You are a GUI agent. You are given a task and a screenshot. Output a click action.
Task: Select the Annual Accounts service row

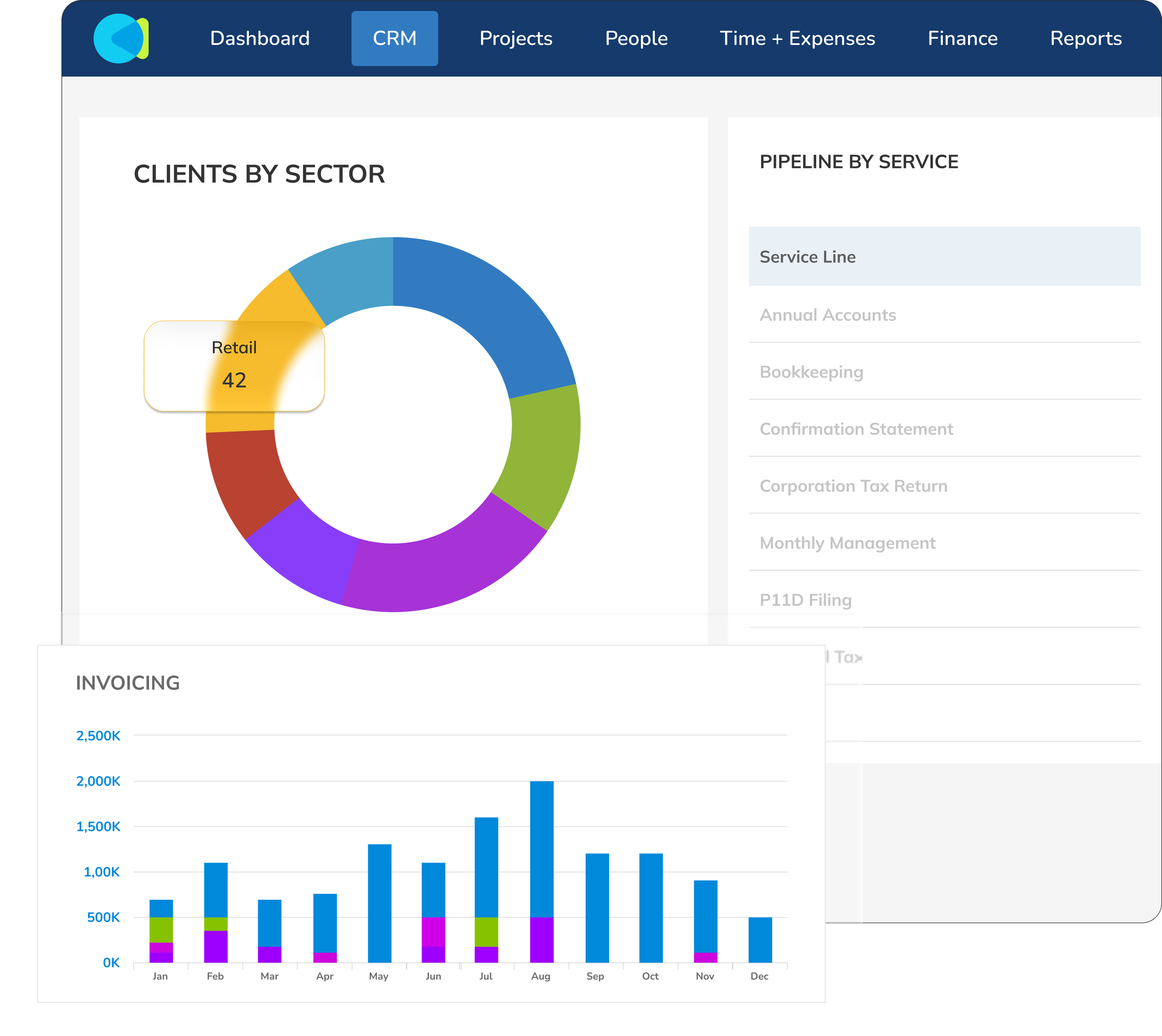(827, 315)
